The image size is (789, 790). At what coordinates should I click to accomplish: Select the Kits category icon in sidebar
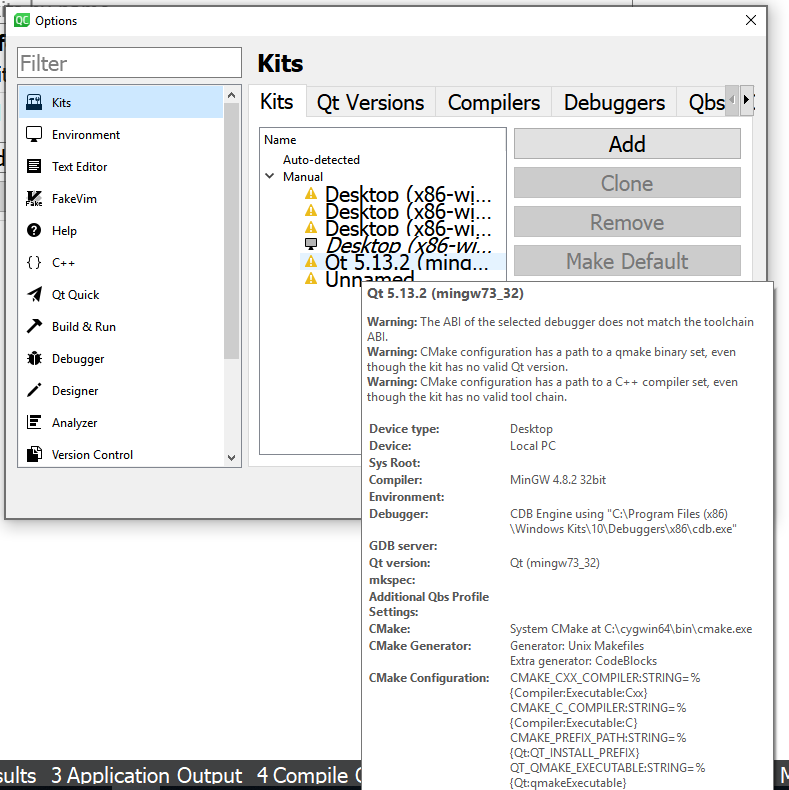34,102
